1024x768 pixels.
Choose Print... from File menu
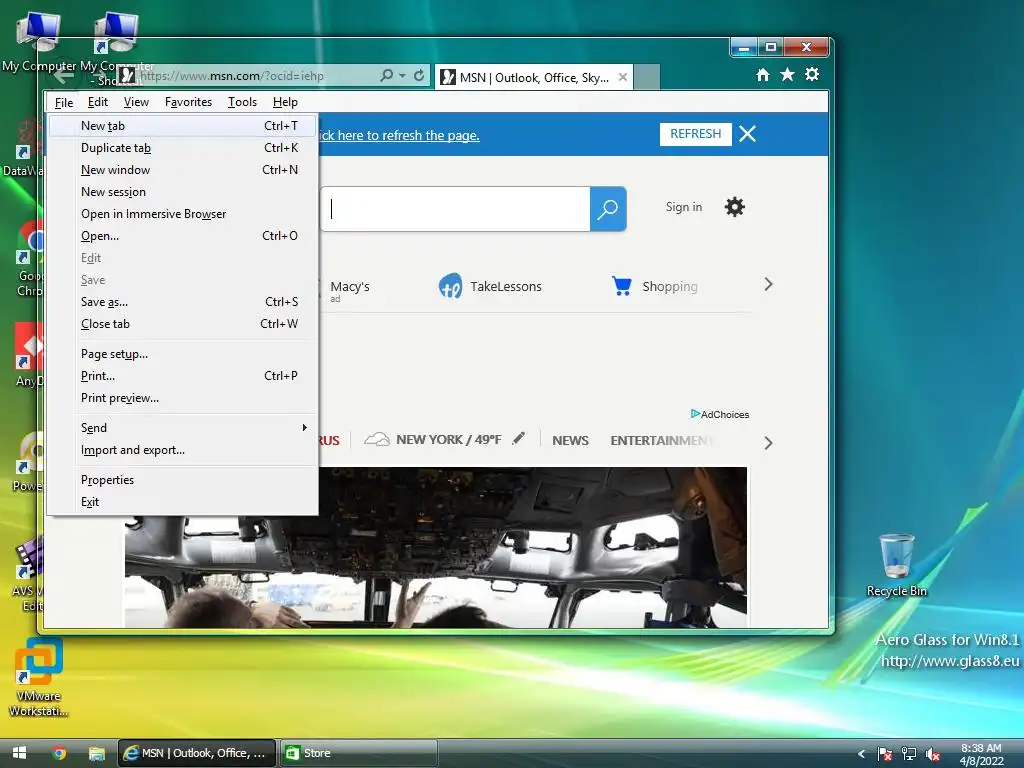[x=183, y=376]
